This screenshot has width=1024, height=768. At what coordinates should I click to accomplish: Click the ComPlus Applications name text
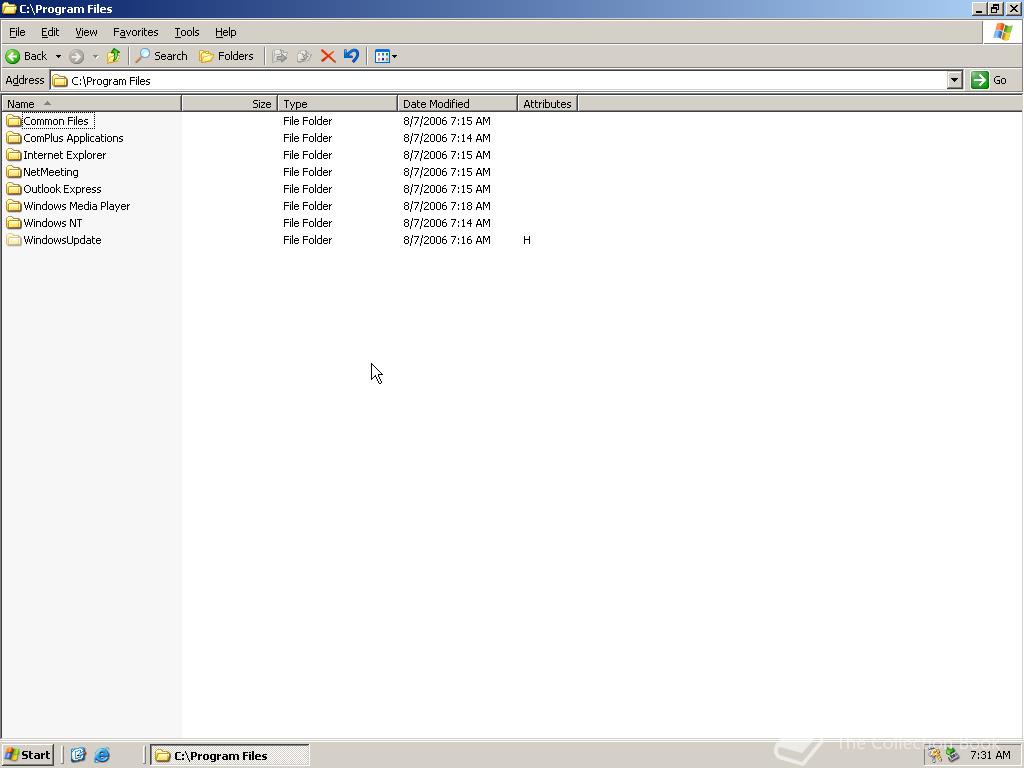point(73,138)
